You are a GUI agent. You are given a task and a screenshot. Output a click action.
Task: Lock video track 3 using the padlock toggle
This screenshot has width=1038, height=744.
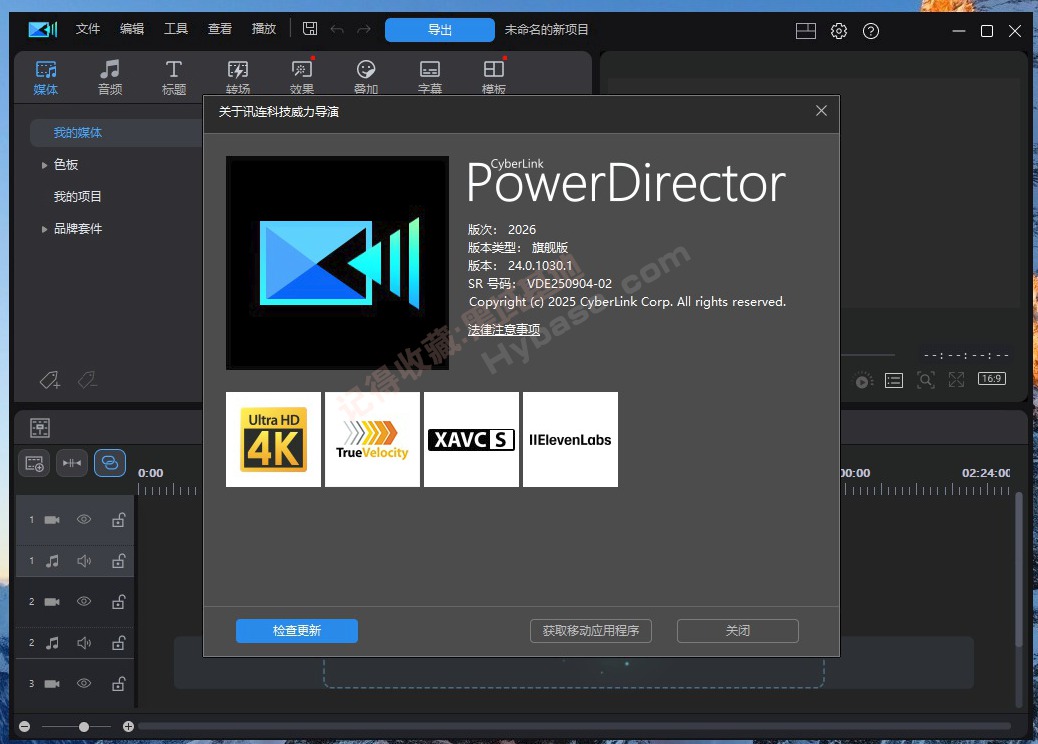(x=118, y=684)
